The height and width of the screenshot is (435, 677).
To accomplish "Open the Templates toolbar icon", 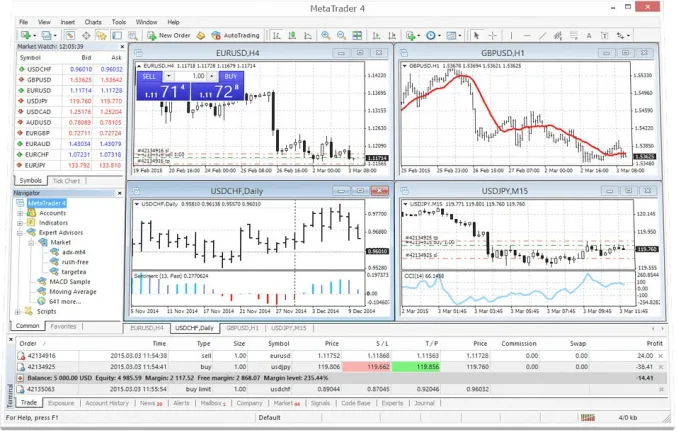I will click(451, 35).
